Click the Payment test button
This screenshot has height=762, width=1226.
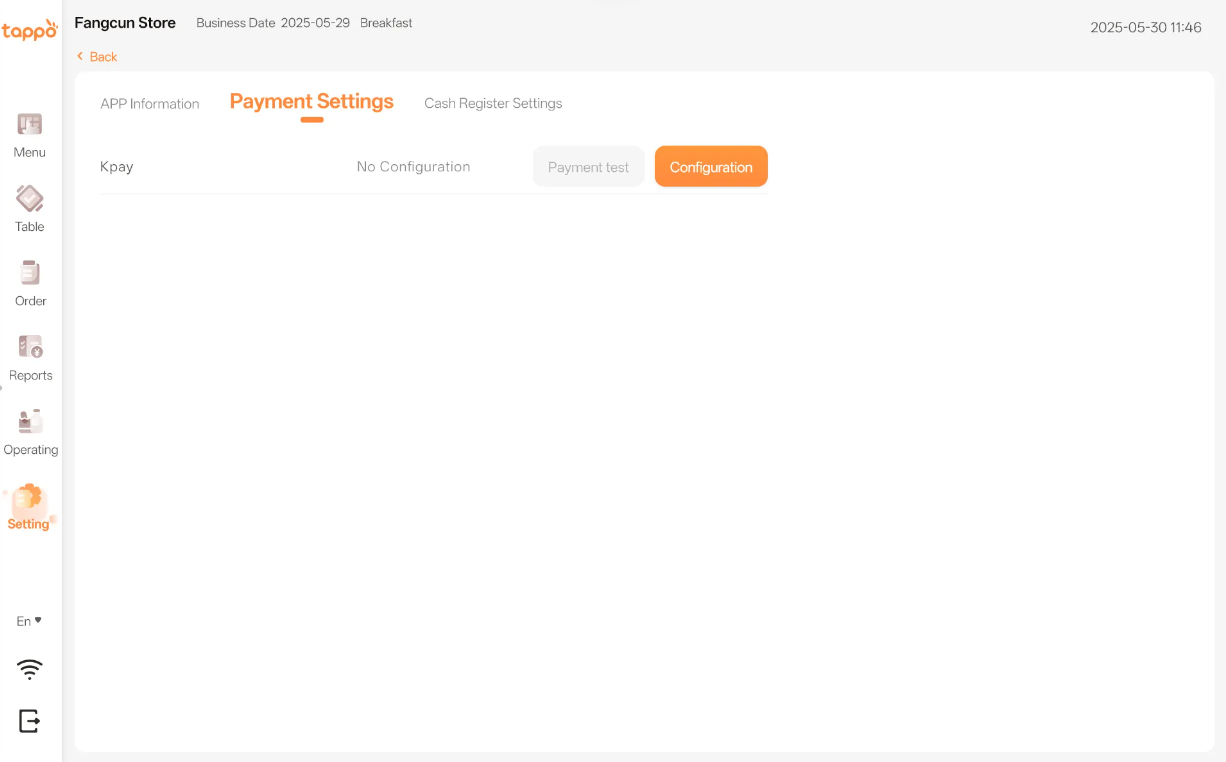click(x=588, y=167)
